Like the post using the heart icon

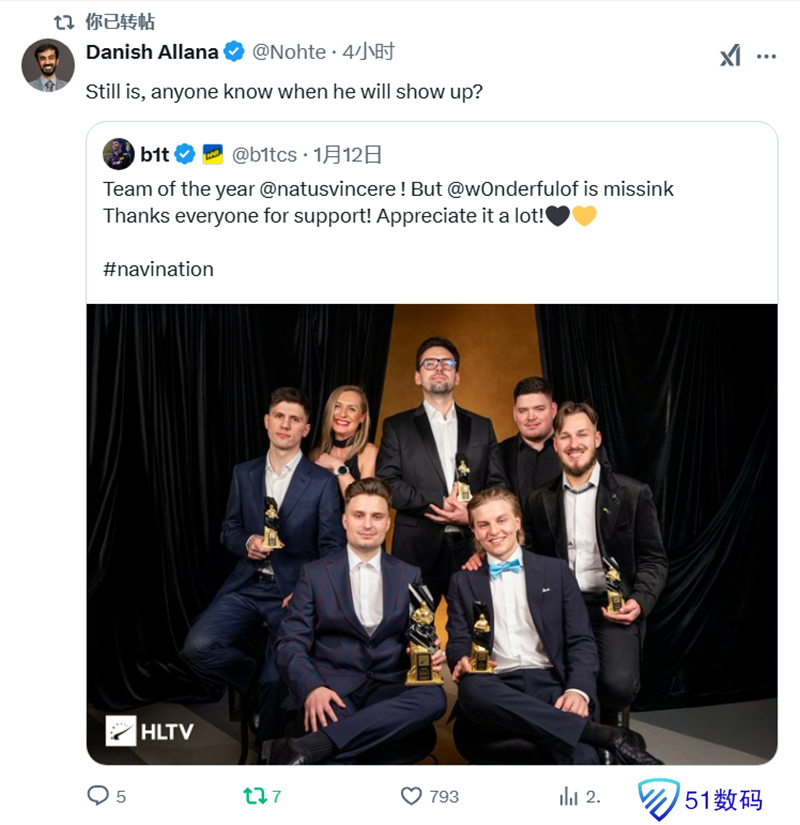(411, 796)
